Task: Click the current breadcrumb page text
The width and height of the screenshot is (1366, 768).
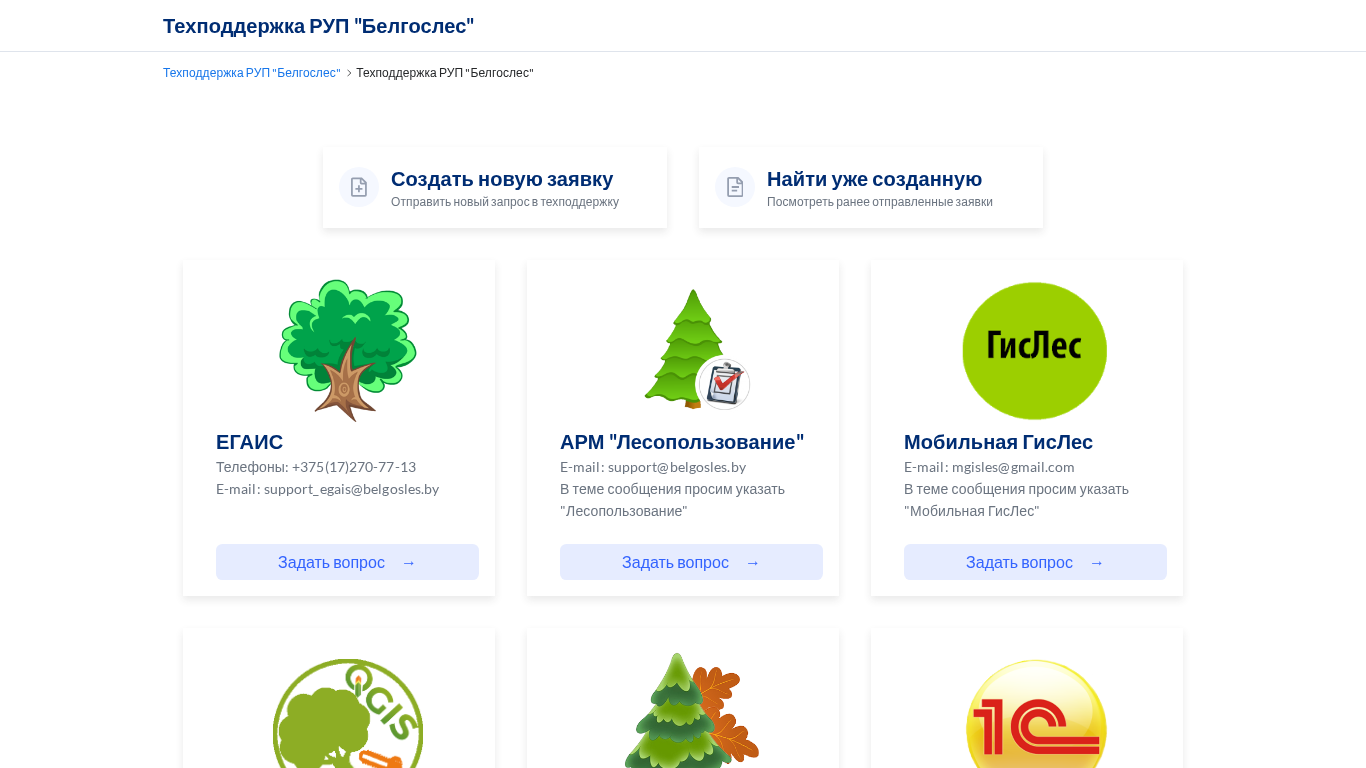Action: click(445, 73)
